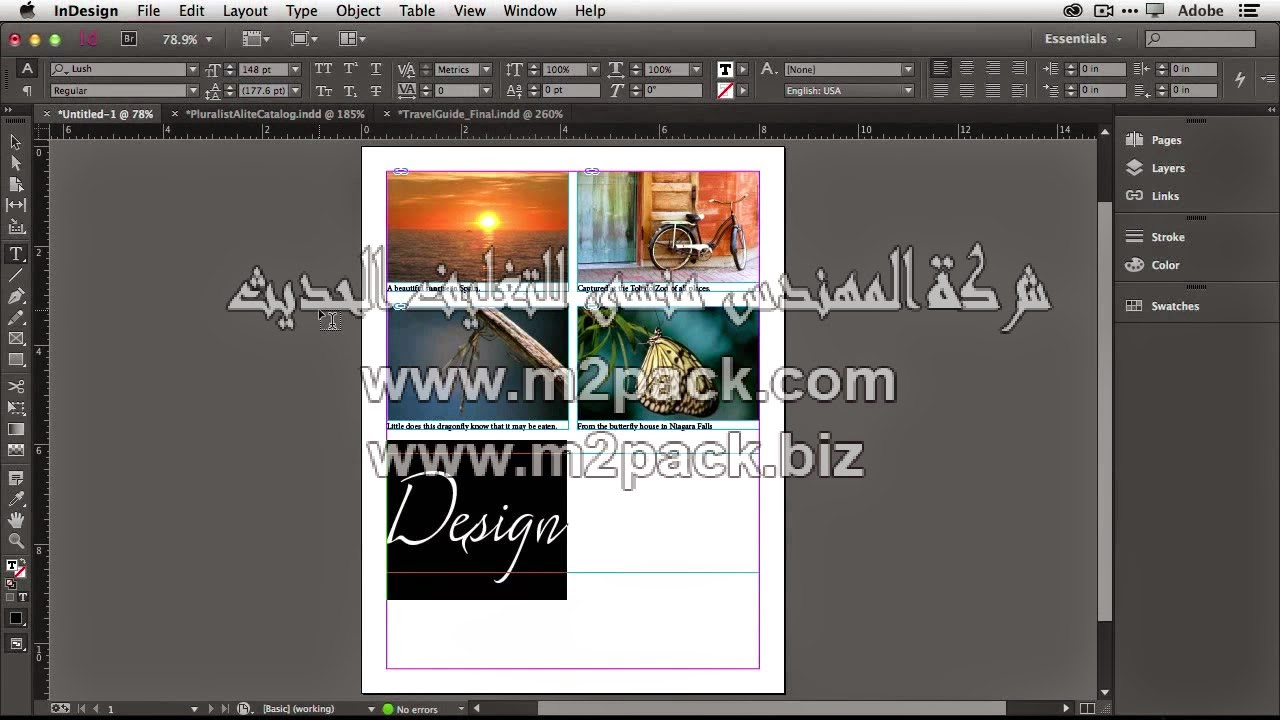Click the search field beside Essentials
This screenshot has height=720, width=1280.
click(x=1200, y=39)
